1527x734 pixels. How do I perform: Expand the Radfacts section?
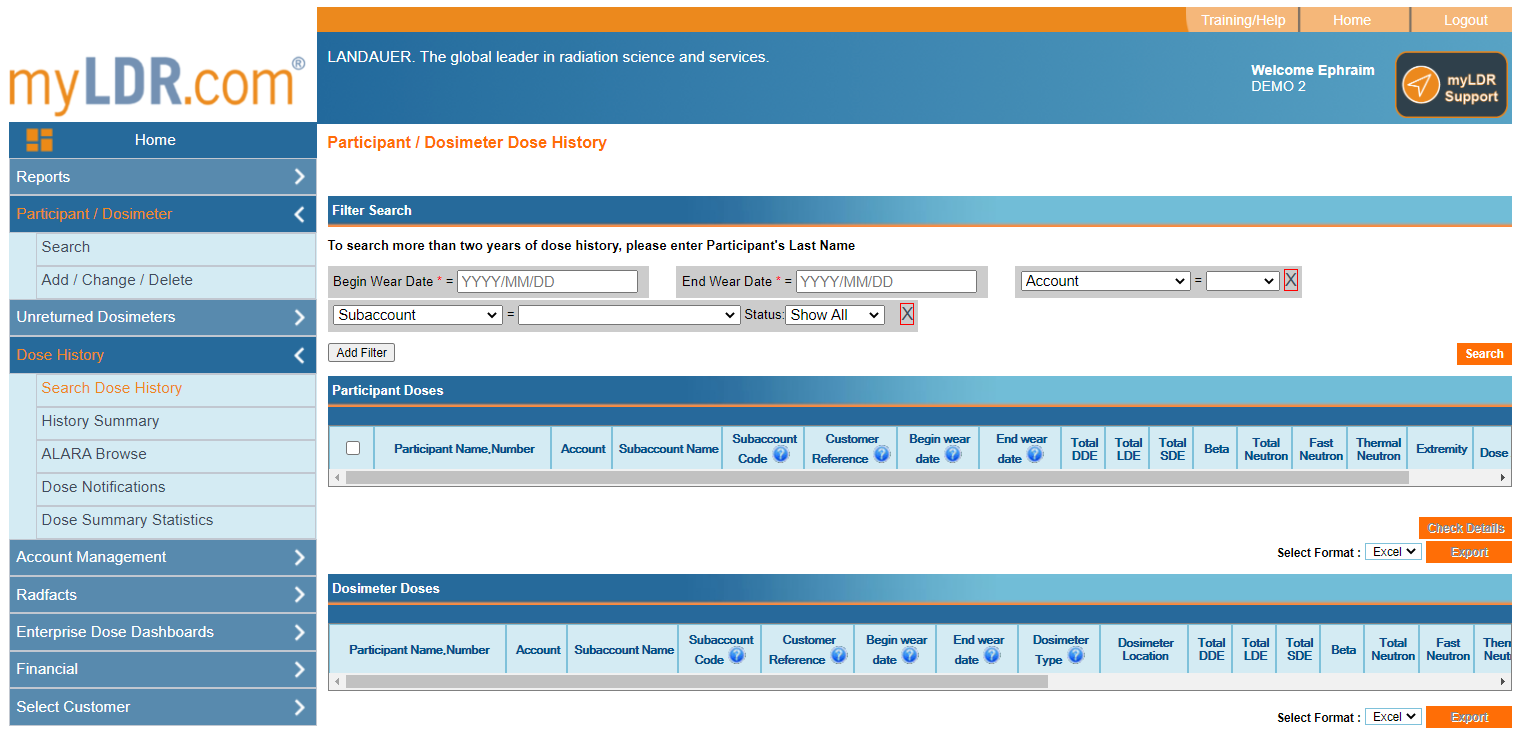pos(299,595)
